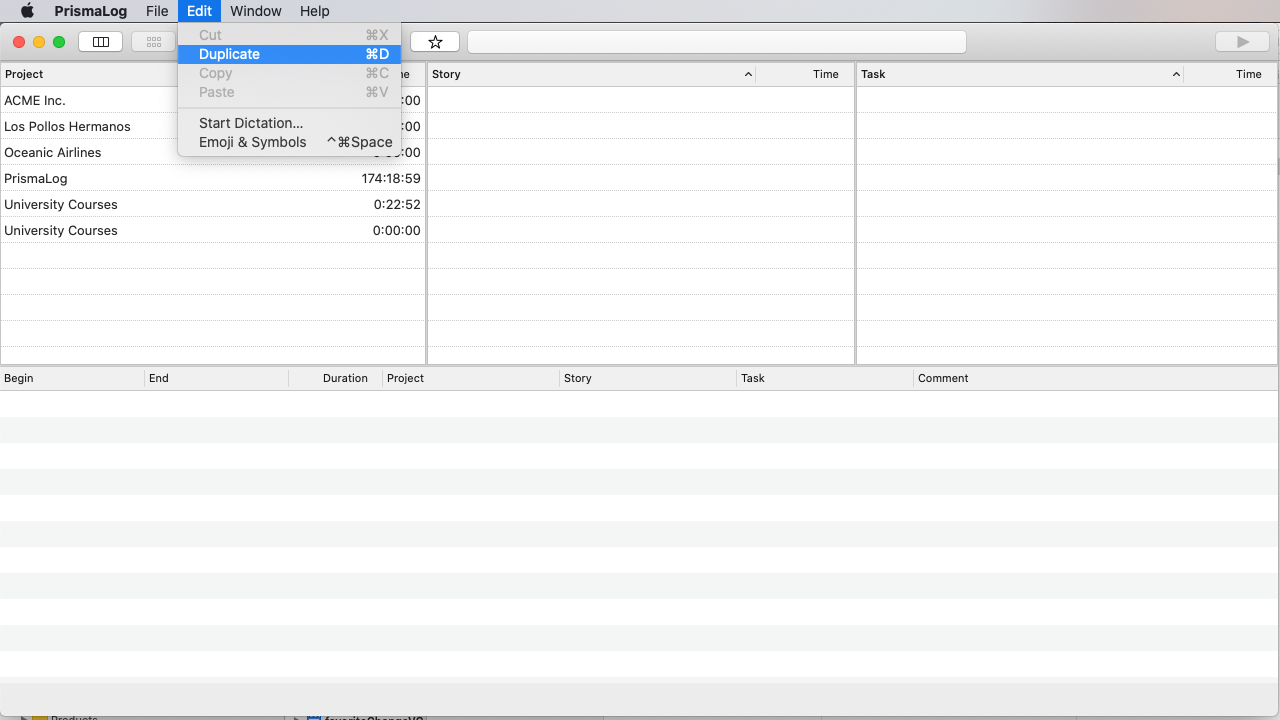Open the Window menu
This screenshot has width=1280, height=720.
(x=255, y=11)
